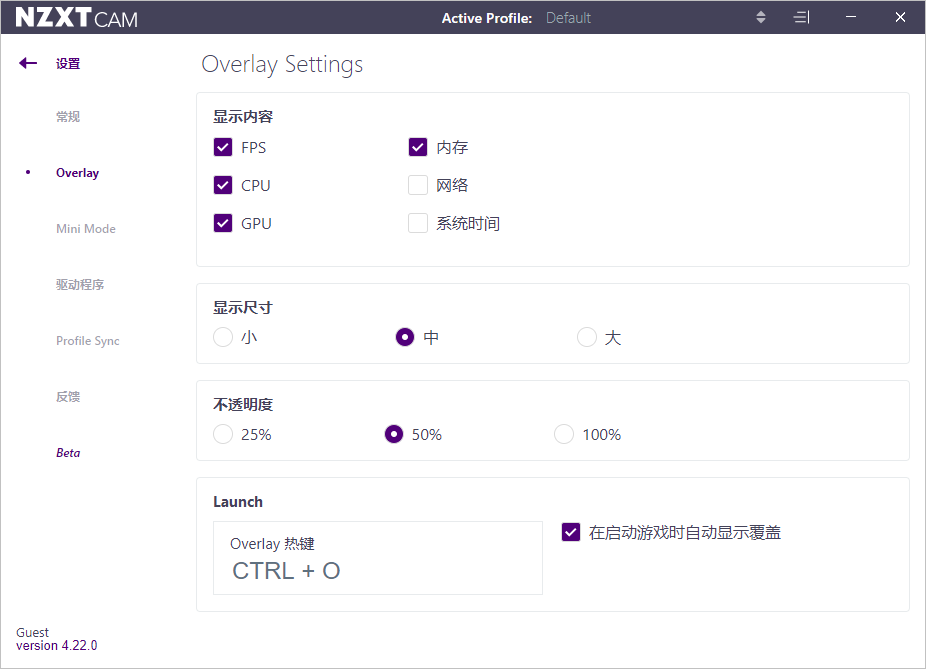
Task: Open the Mini Mode settings tab
Action: click(86, 229)
